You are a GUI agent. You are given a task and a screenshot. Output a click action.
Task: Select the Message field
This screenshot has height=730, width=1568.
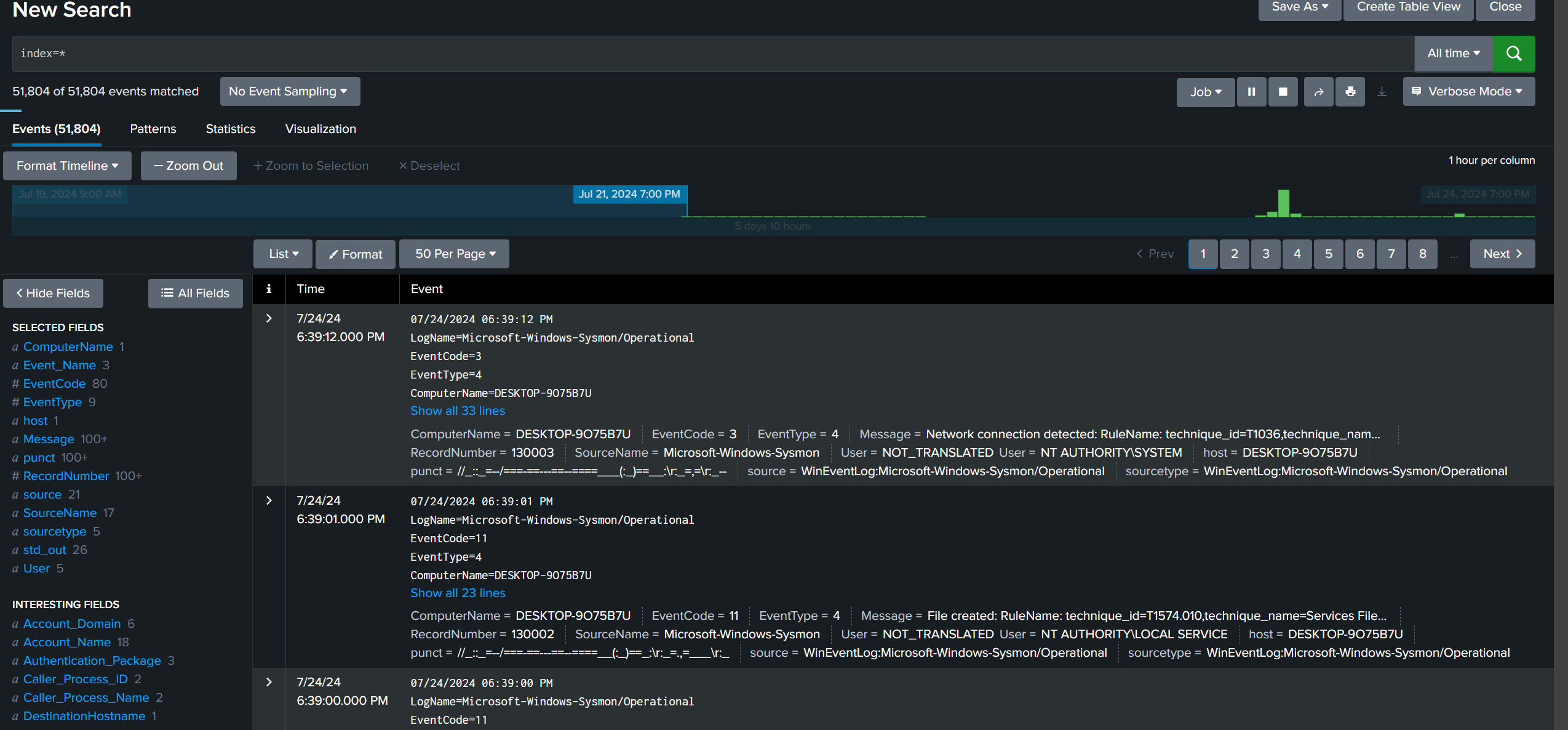click(49, 439)
